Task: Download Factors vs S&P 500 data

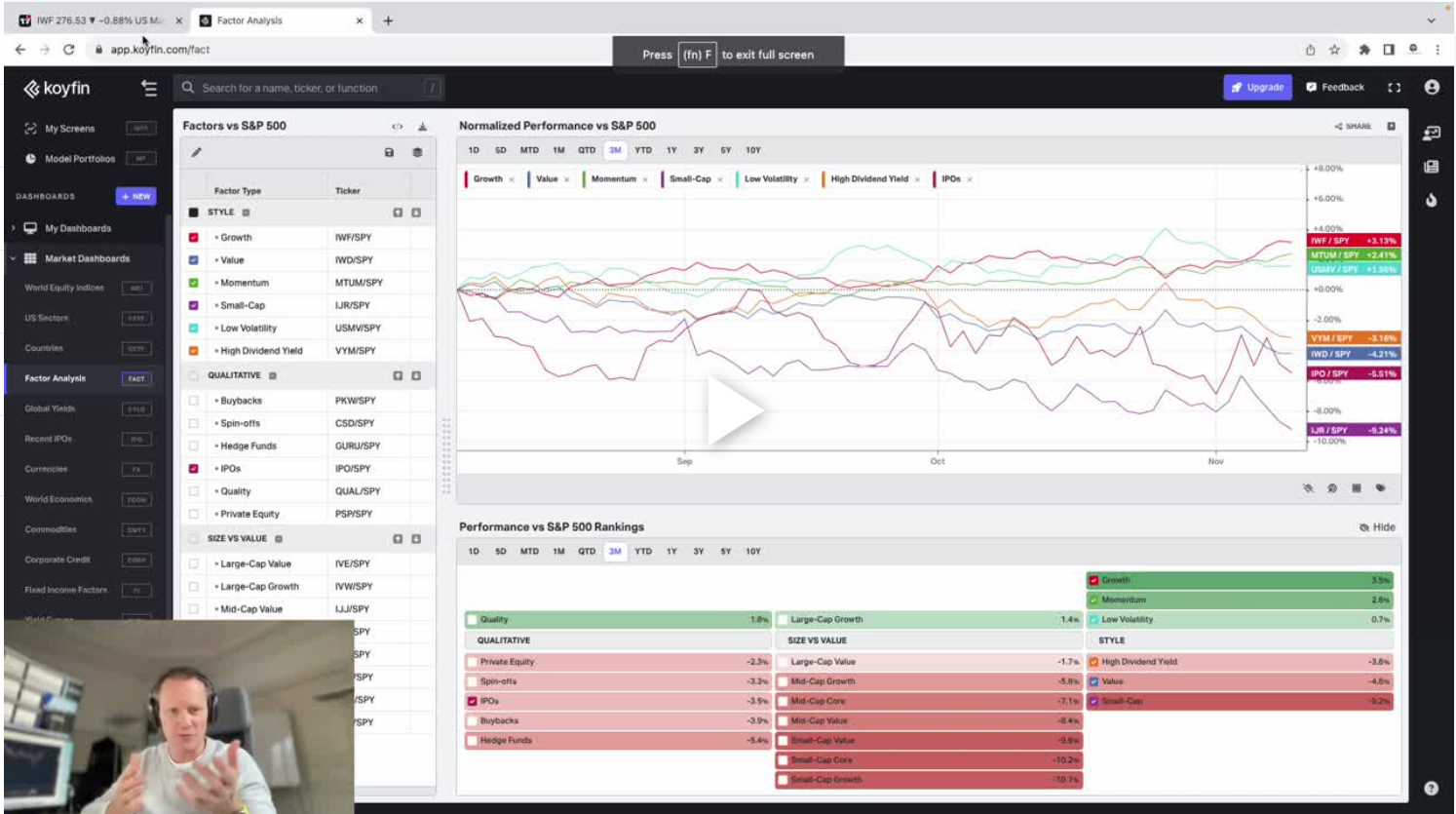Action: [422, 126]
